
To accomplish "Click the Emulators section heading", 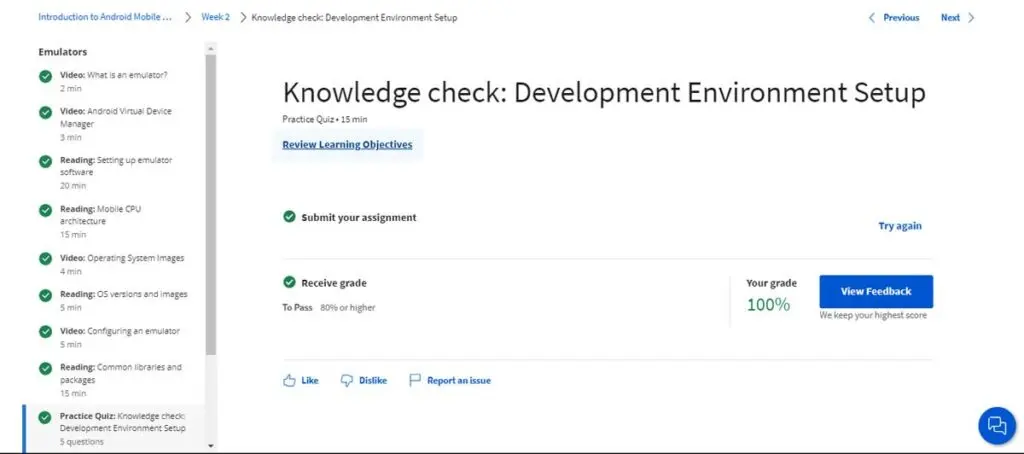I will 63,52.
